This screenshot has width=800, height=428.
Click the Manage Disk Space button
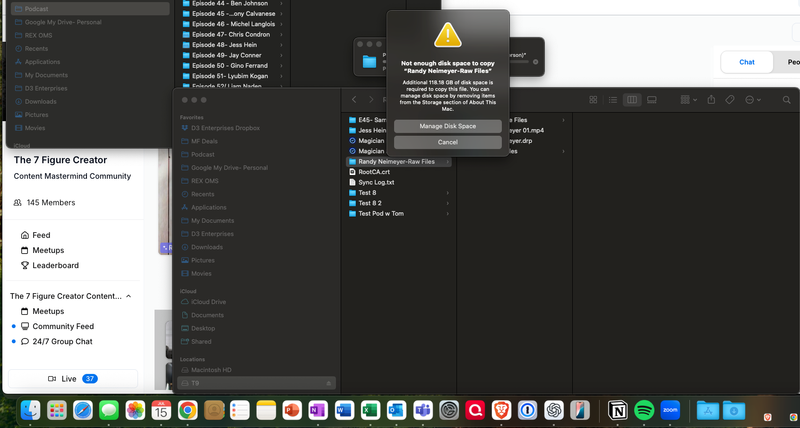447,126
